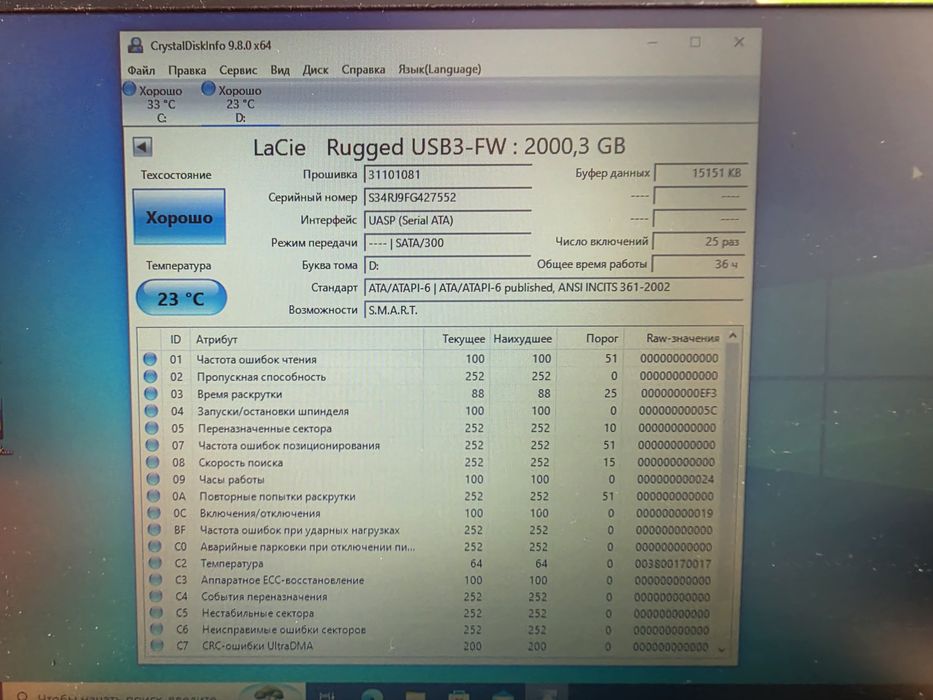This screenshot has height=700, width=933.
Task: Click status icon for attribute 09 Часы работы
Action: tap(154, 479)
